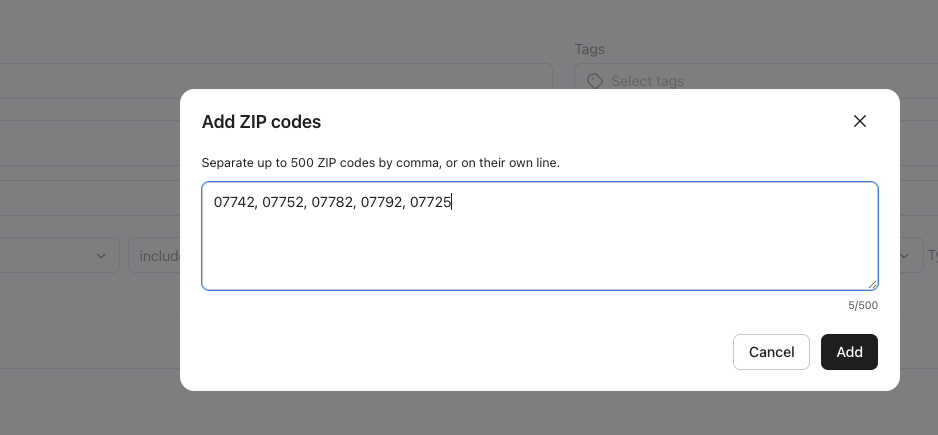Place cursor on ZIP code 07742

pos(233,202)
